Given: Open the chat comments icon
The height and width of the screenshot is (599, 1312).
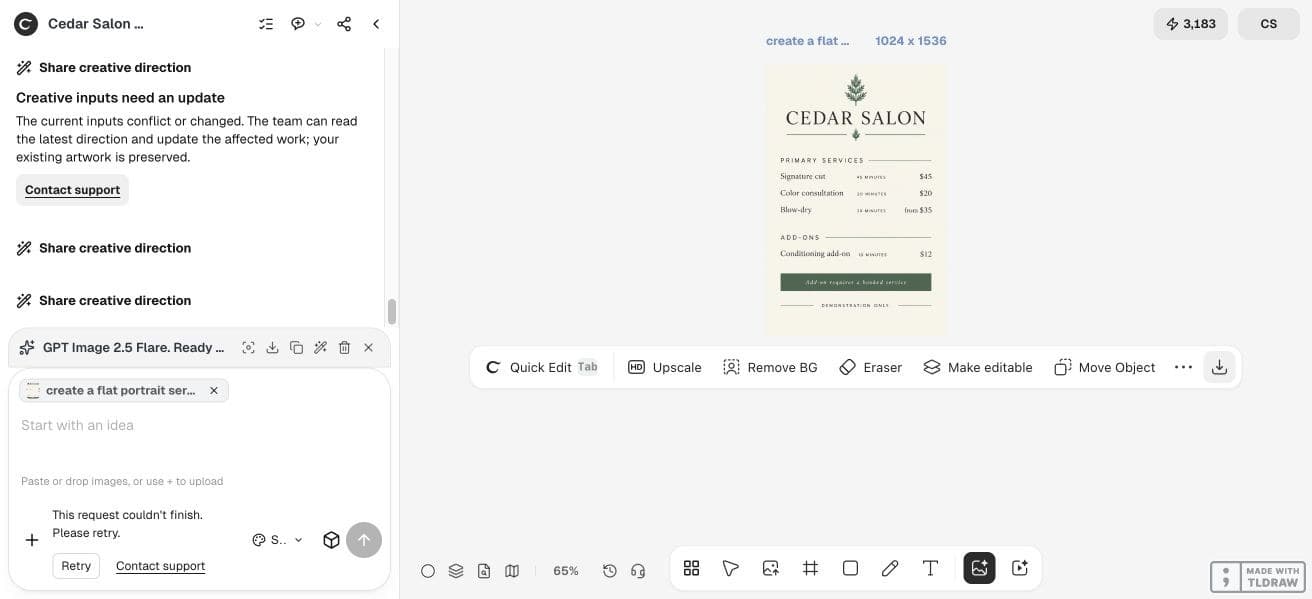Looking at the screenshot, I should coord(298,24).
